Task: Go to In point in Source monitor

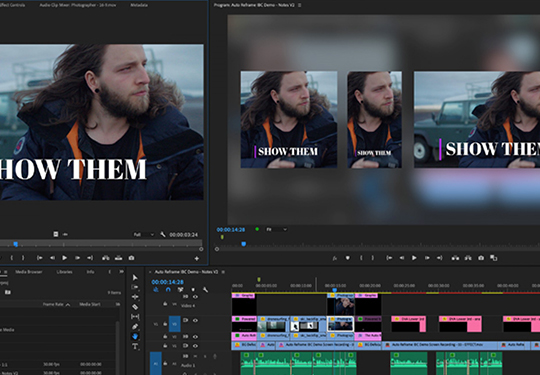Action: [40, 258]
